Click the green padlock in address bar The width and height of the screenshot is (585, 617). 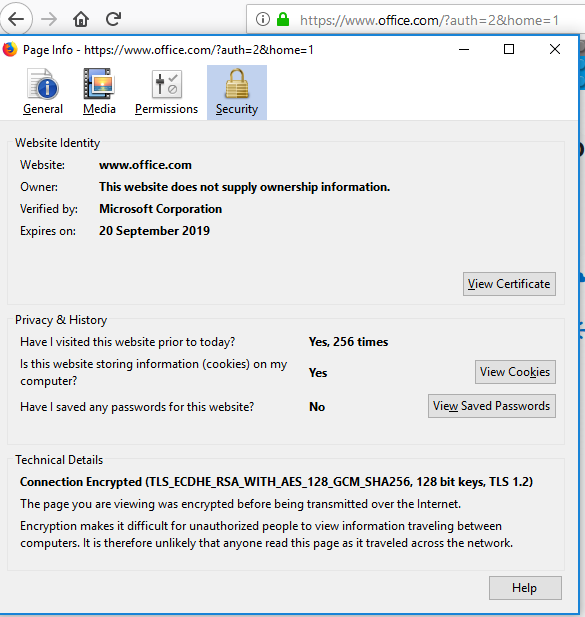point(283,19)
